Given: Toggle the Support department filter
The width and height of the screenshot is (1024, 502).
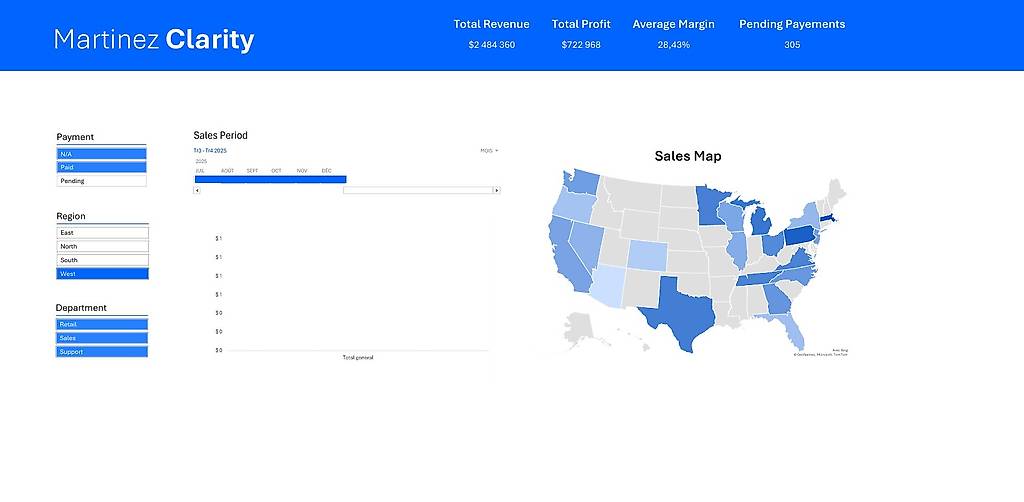Looking at the screenshot, I should pos(102,351).
